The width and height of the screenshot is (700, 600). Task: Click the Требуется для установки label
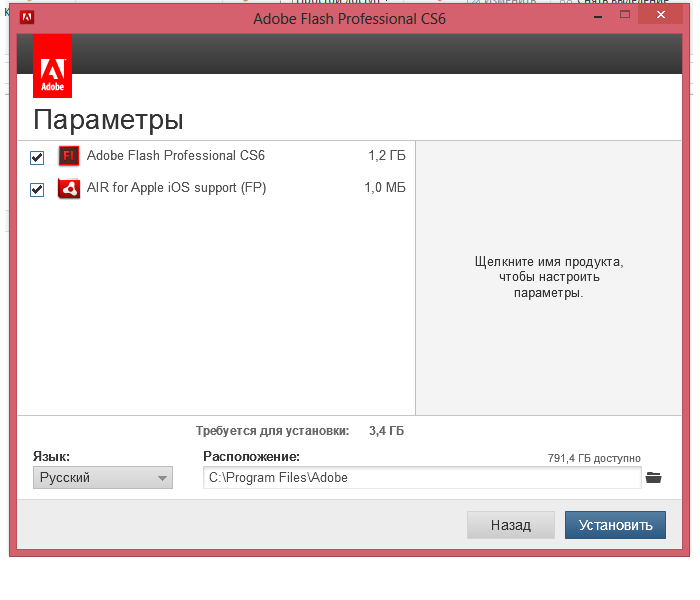[272, 431]
